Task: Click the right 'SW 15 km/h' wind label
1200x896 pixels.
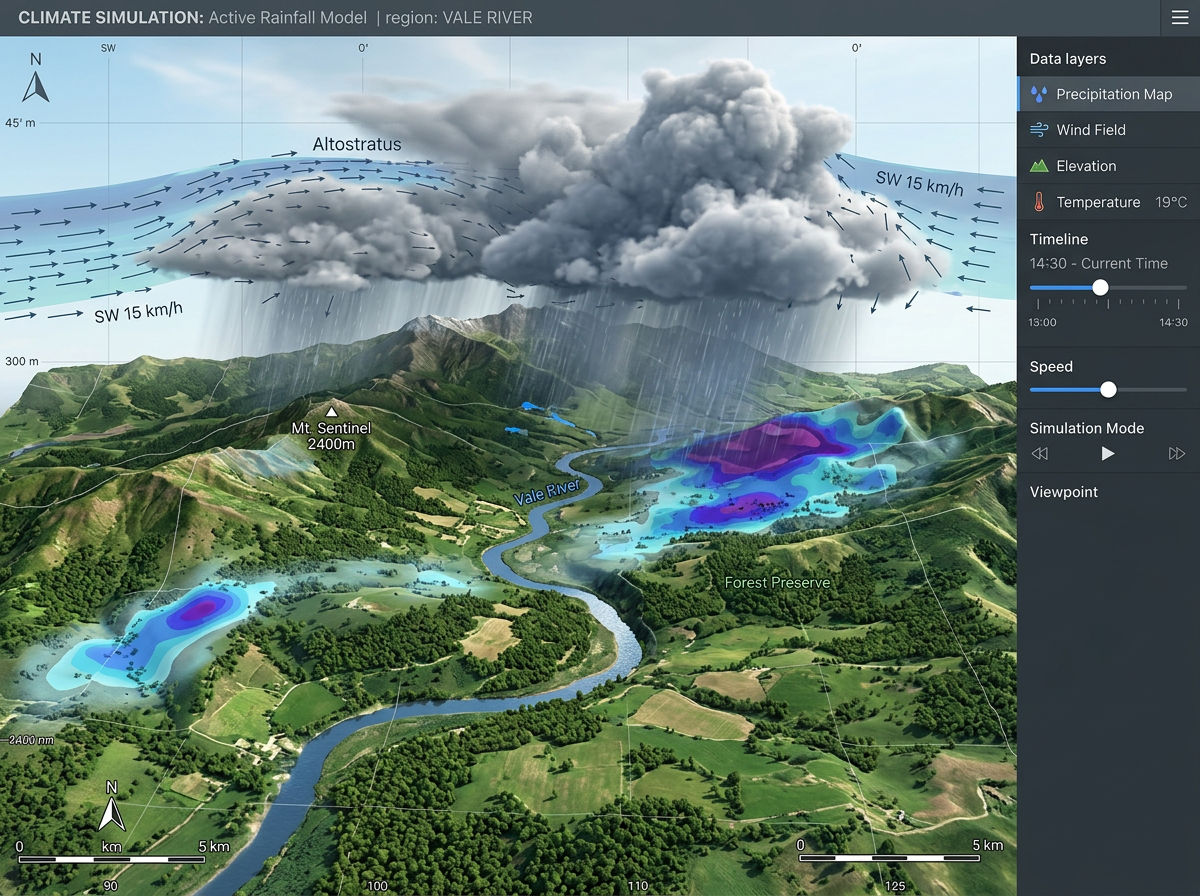Action: tap(920, 183)
